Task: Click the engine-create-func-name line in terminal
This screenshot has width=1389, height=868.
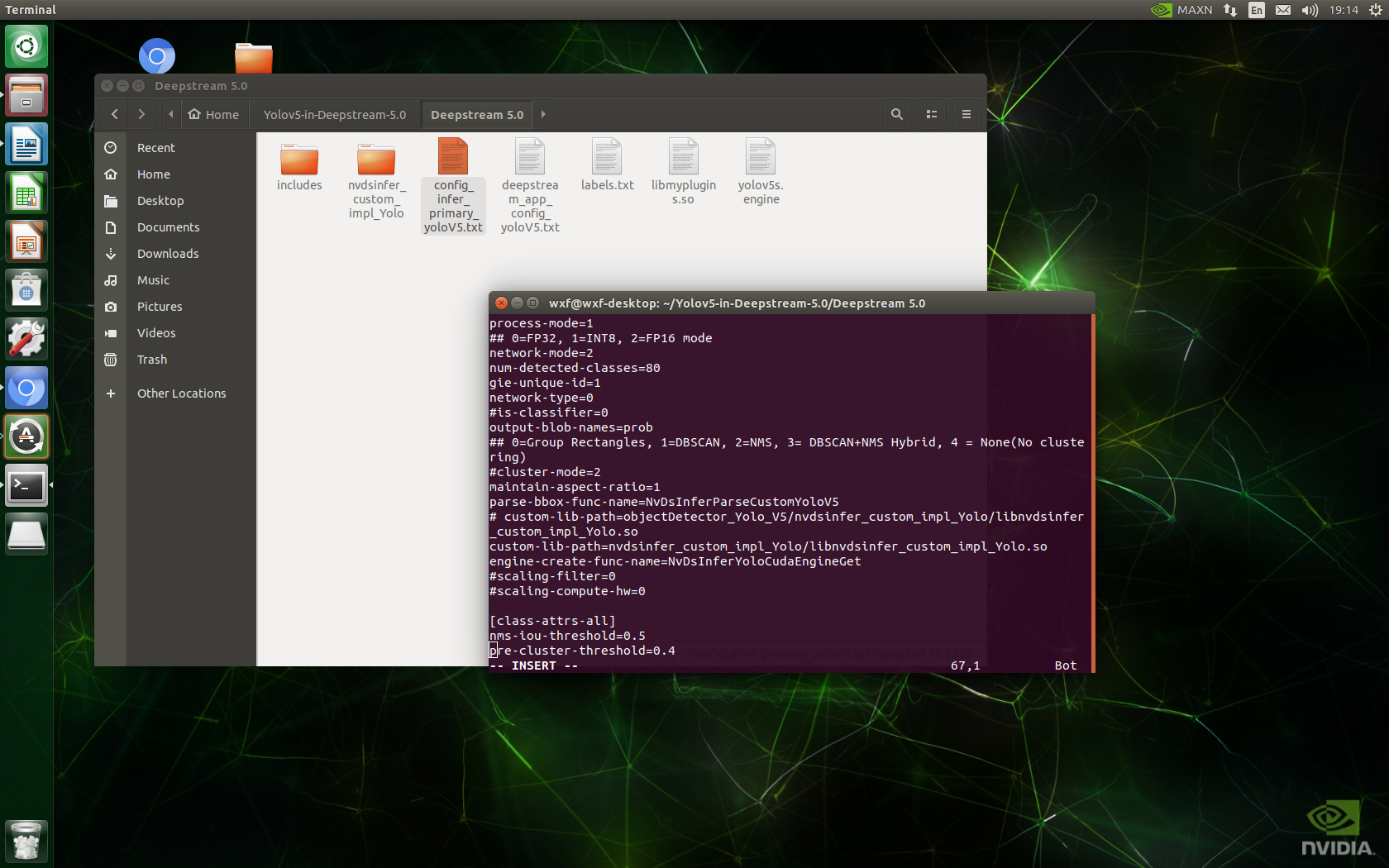Action: point(675,561)
